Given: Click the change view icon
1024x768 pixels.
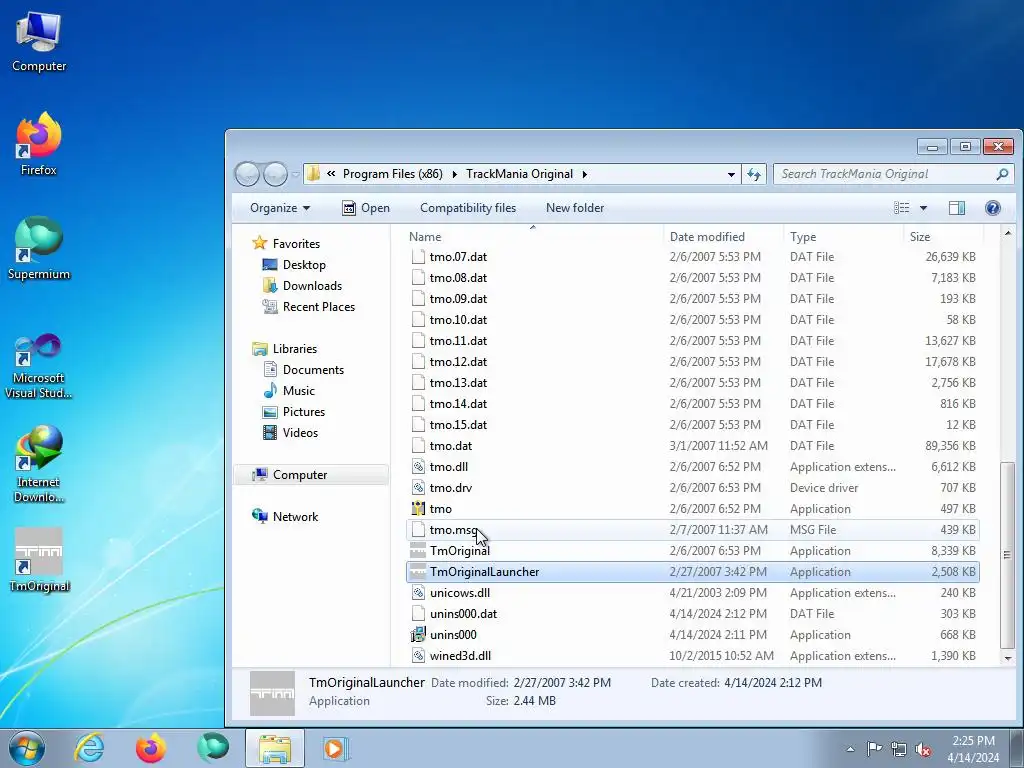Looking at the screenshot, I should tap(902, 208).
